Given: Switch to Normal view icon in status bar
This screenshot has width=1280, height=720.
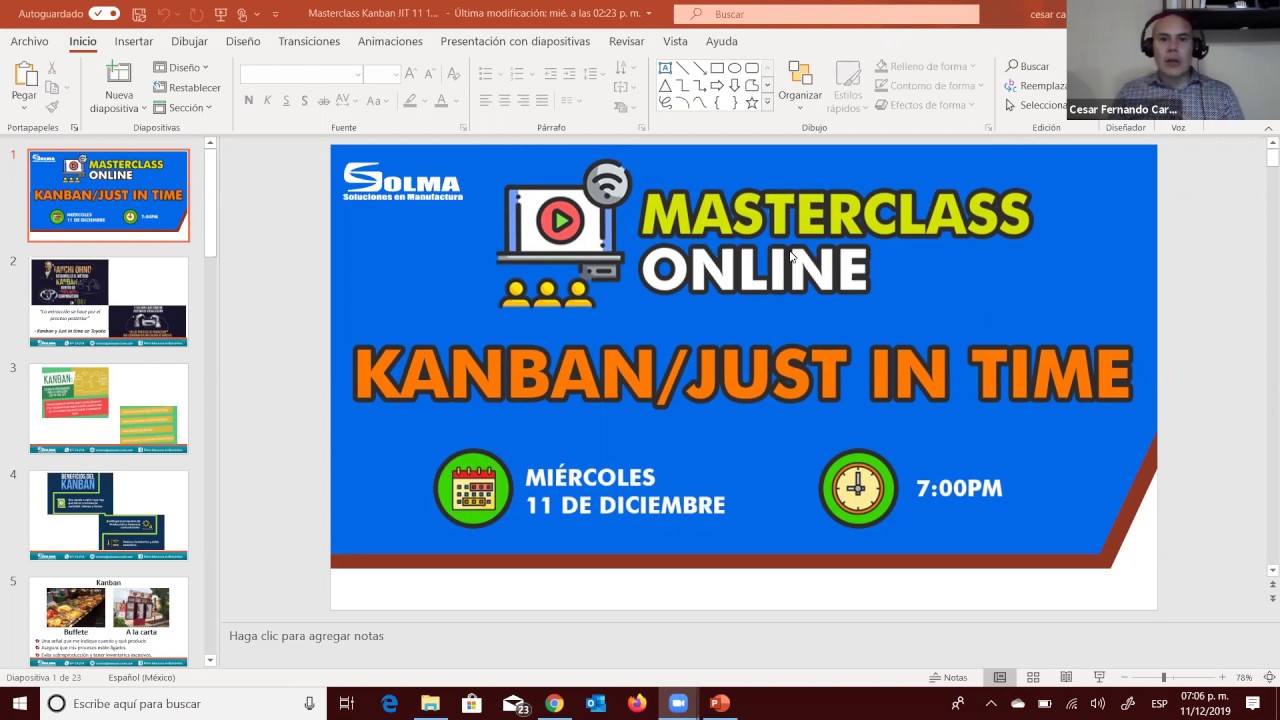Looking at the screenshot, I should (x=999, y=677).
